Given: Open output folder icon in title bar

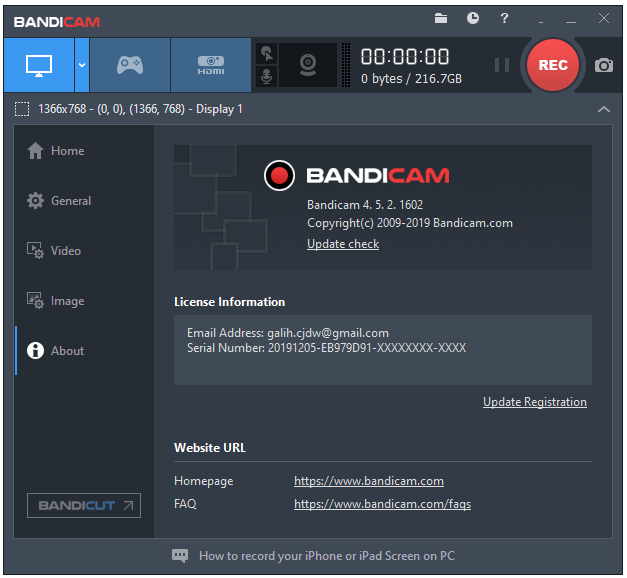Looking at the screenshot, I should point(441,18).
